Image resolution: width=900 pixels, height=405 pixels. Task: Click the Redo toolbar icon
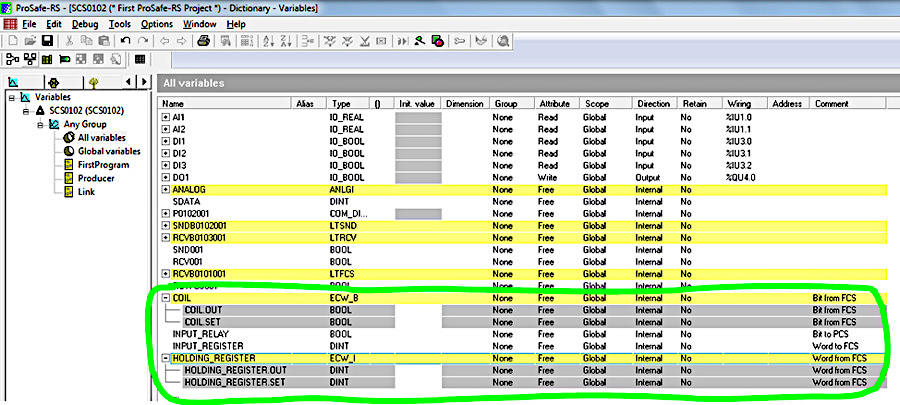tap(142, 41)
